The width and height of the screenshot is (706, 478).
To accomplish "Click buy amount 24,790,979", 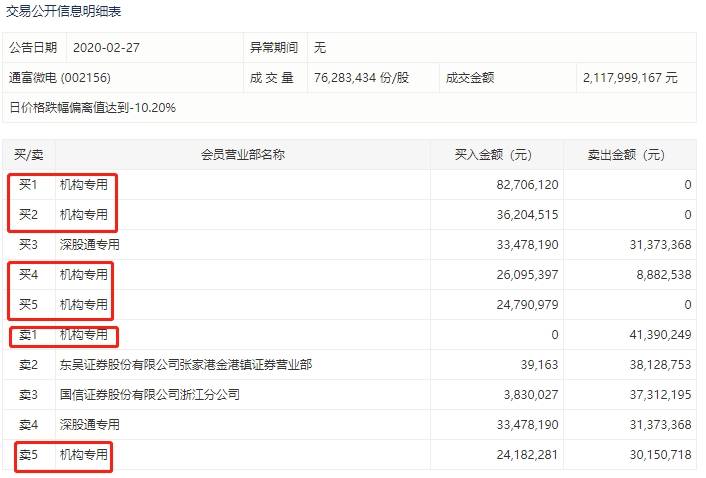I will 527,305.
